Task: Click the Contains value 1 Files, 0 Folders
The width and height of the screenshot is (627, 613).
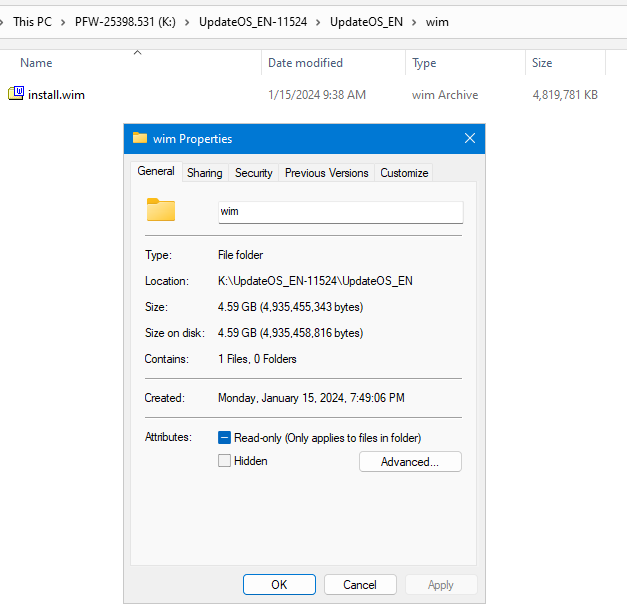Action: 257,359
